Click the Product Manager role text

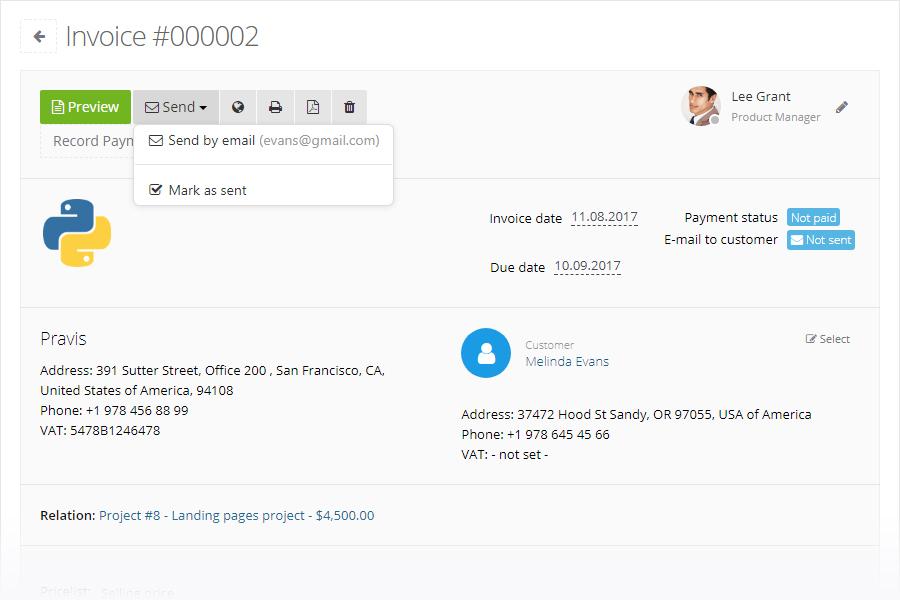pos(775,117)
